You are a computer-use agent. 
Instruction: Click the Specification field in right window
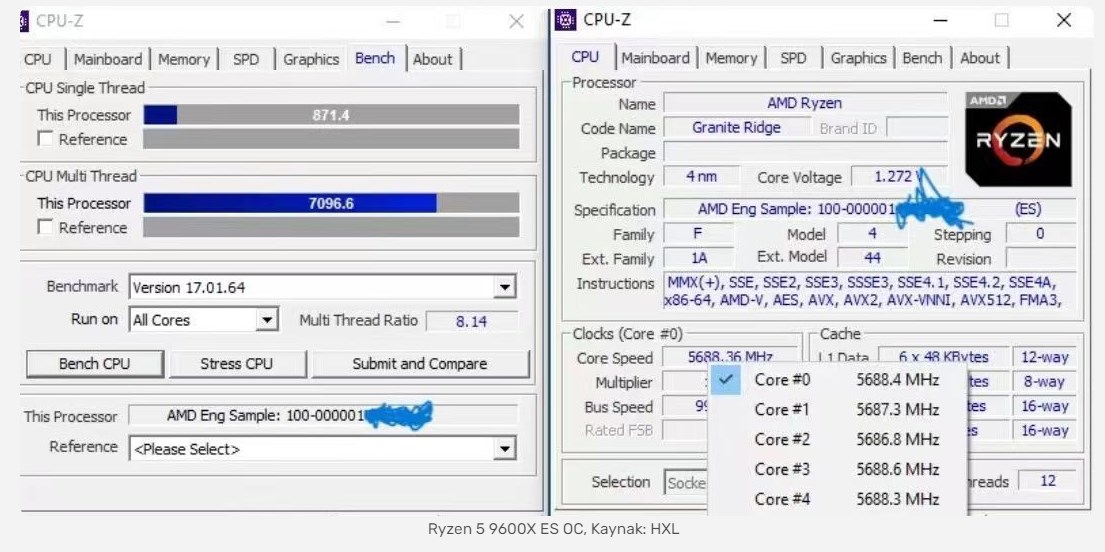pyautogui.click(x=870, y=209)
